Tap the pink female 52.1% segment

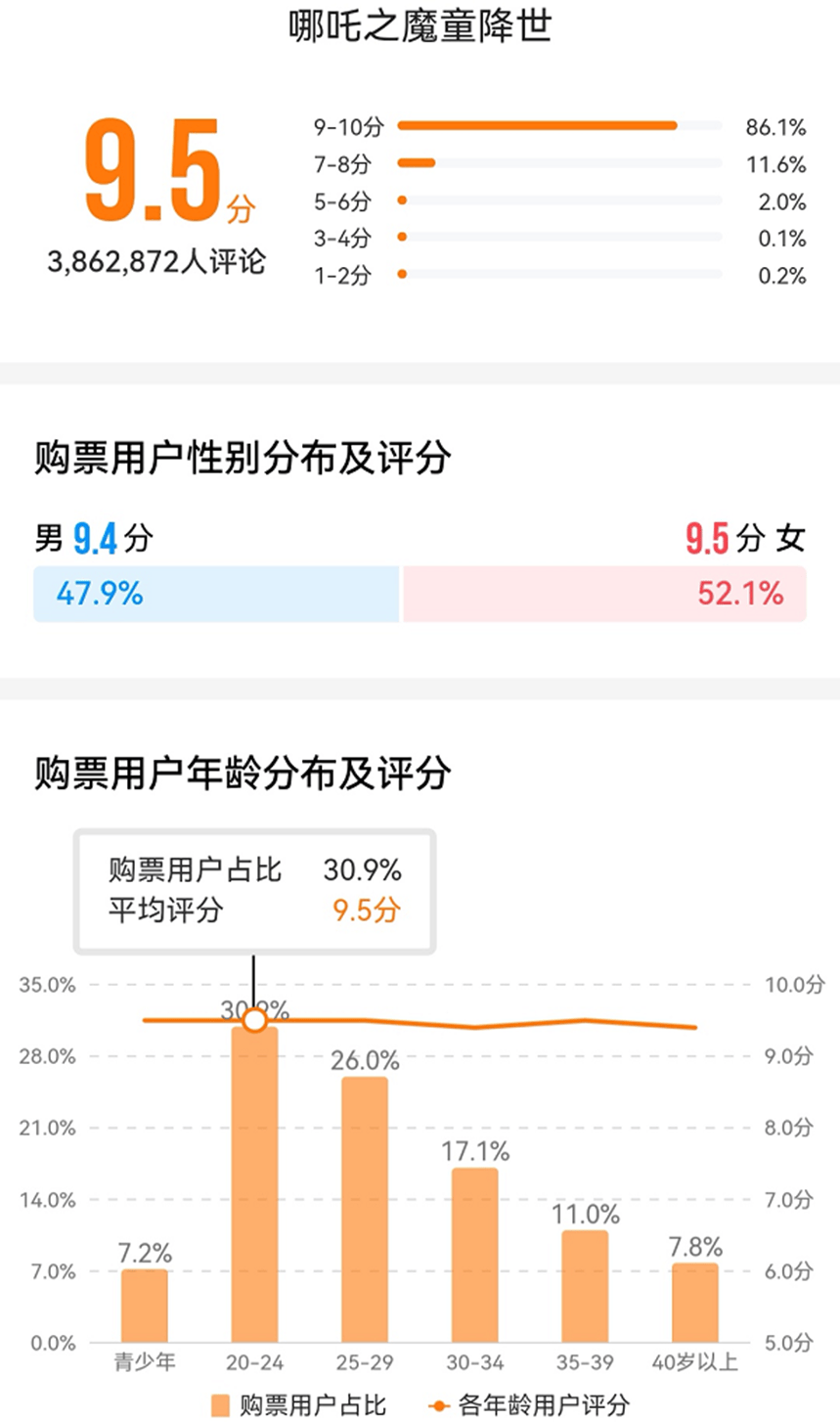[604, 594]
